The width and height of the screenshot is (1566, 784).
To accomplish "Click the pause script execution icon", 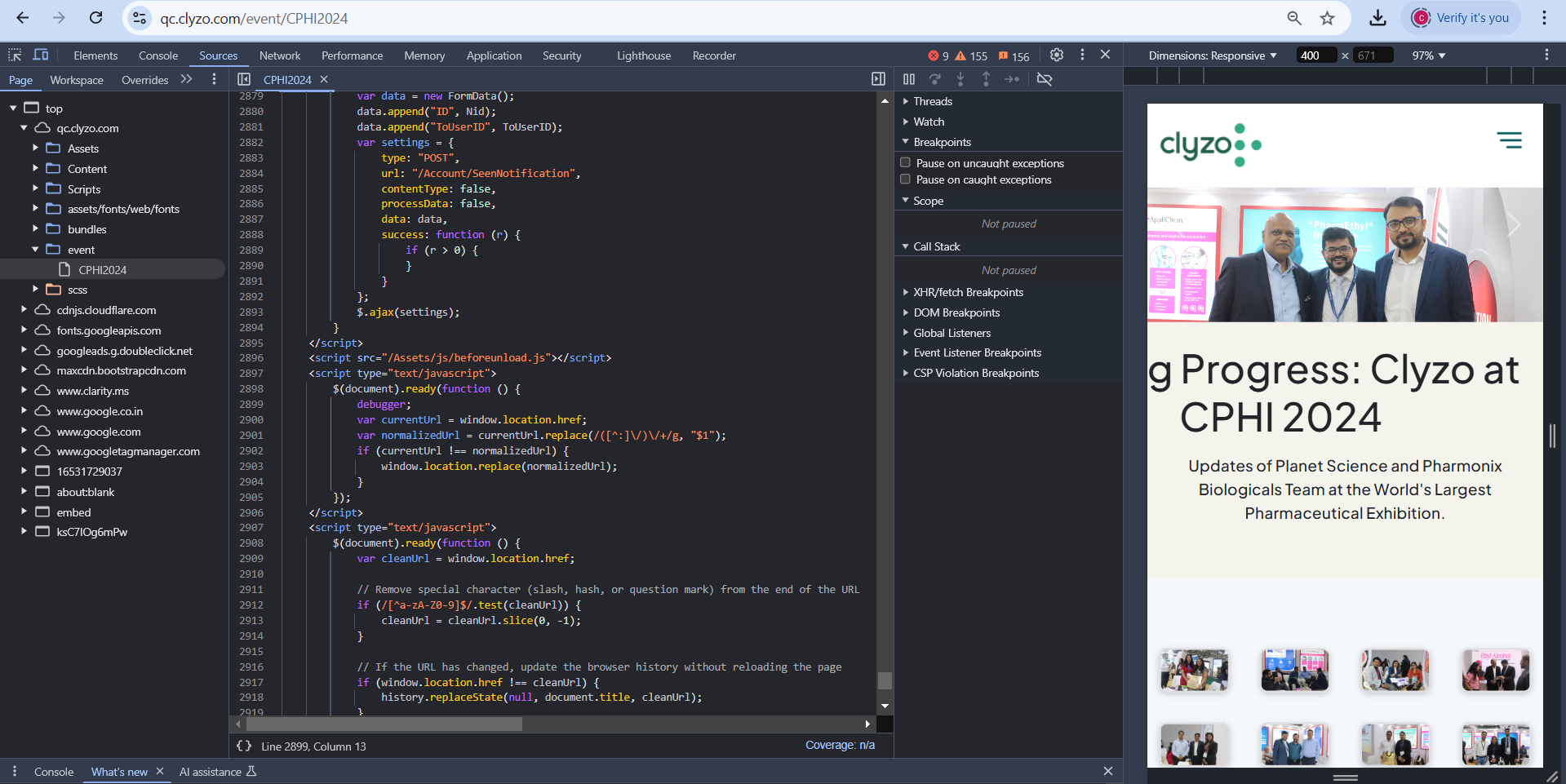I will click(909, 79).
